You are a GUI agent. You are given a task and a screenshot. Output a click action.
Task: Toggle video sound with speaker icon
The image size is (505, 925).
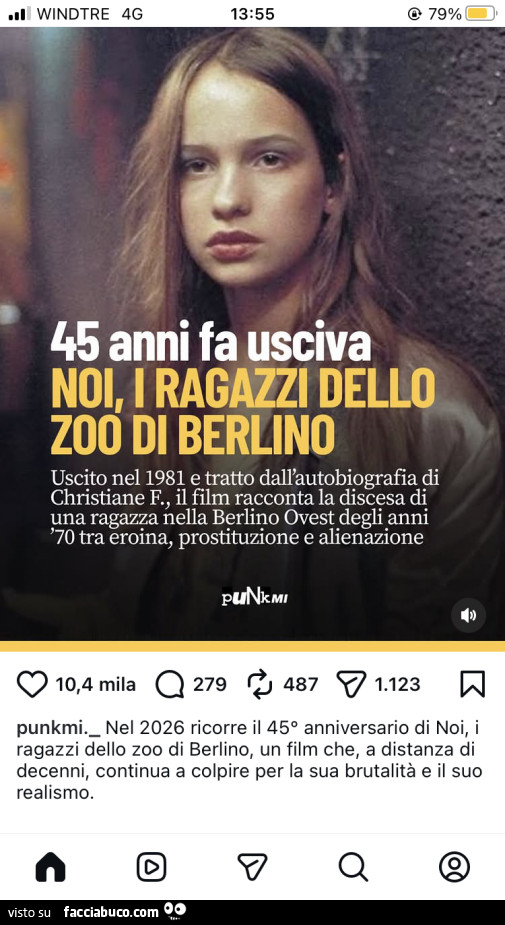pyautogui.click(x=468, y=616)
